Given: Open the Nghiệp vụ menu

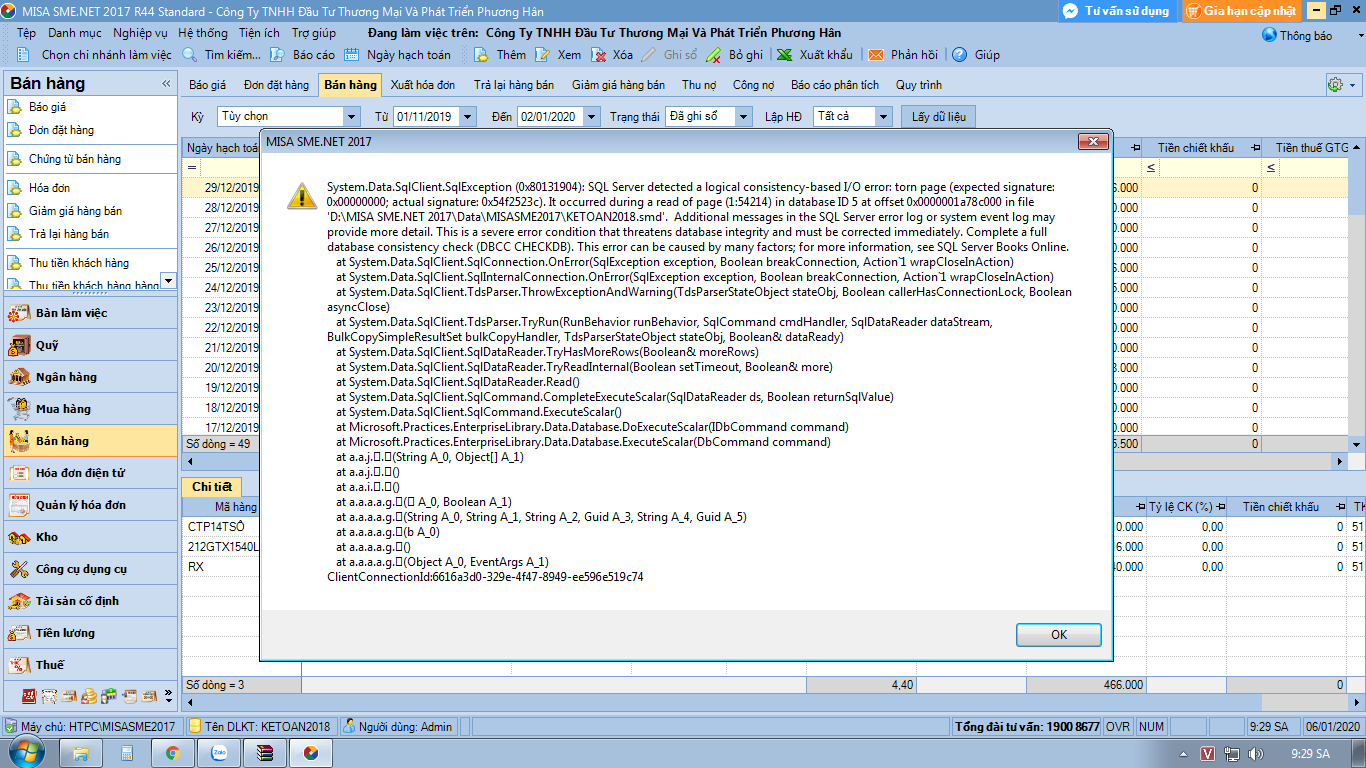Looking at the screenshot, I should point(140,33).
